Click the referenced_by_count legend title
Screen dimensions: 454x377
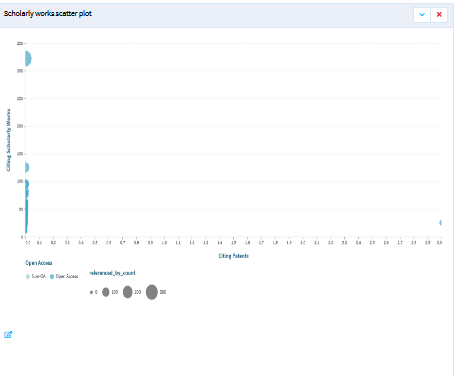click(112, 273)
